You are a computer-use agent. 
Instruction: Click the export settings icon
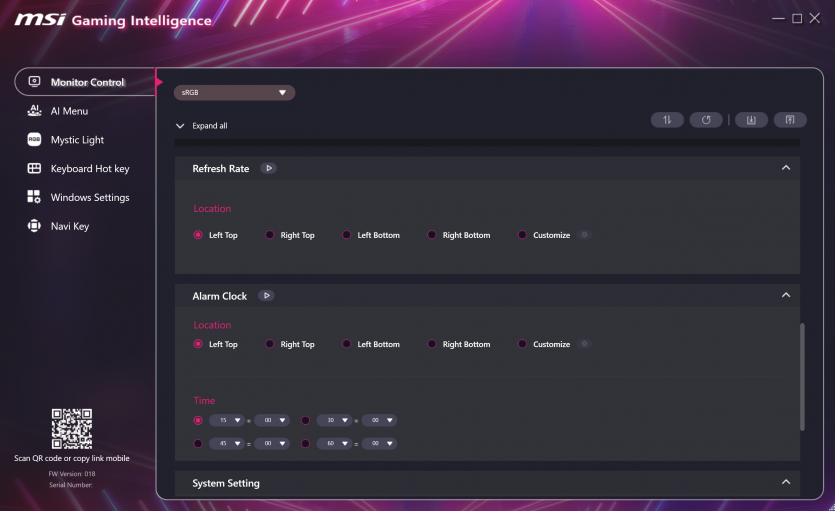[x=789, y=120]
